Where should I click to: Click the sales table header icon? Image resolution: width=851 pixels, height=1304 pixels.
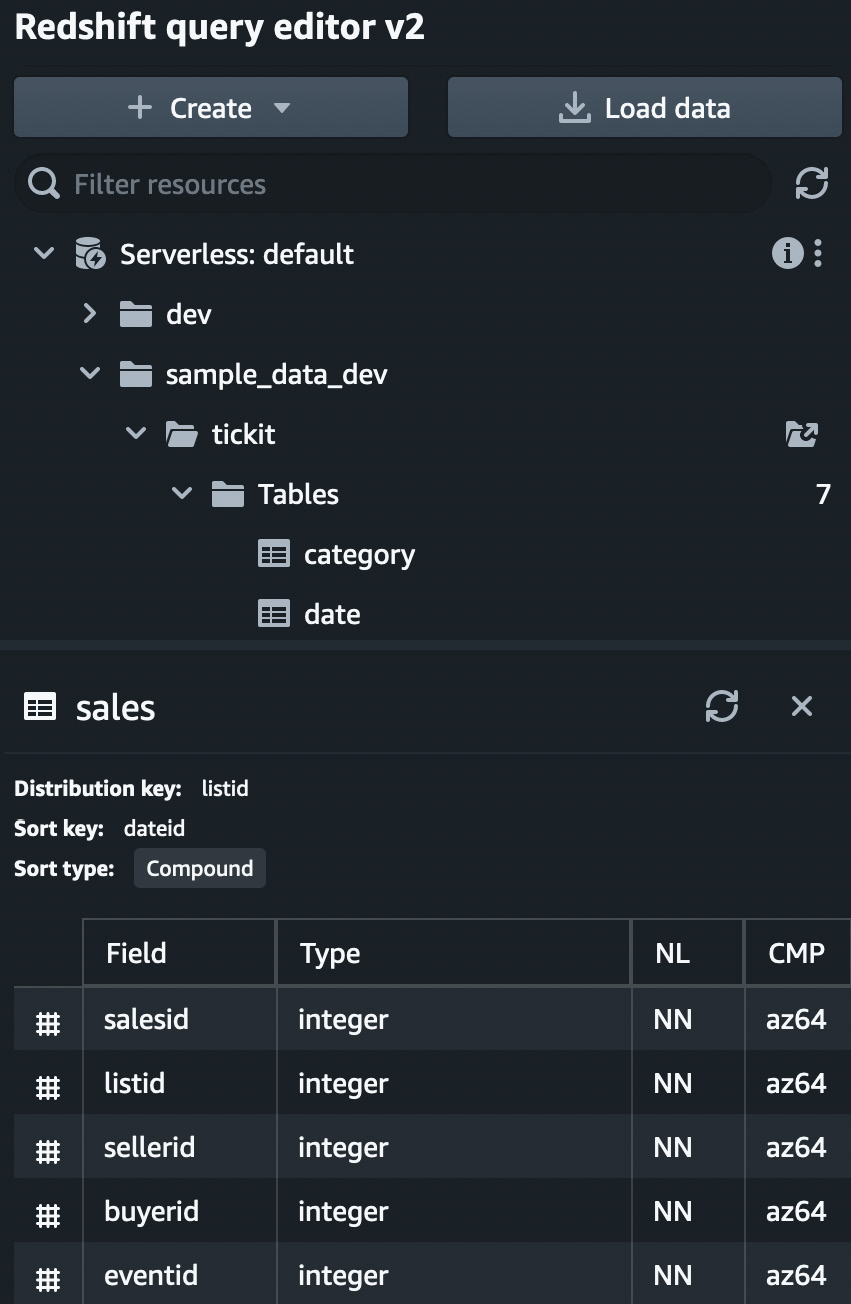point(40,707)
